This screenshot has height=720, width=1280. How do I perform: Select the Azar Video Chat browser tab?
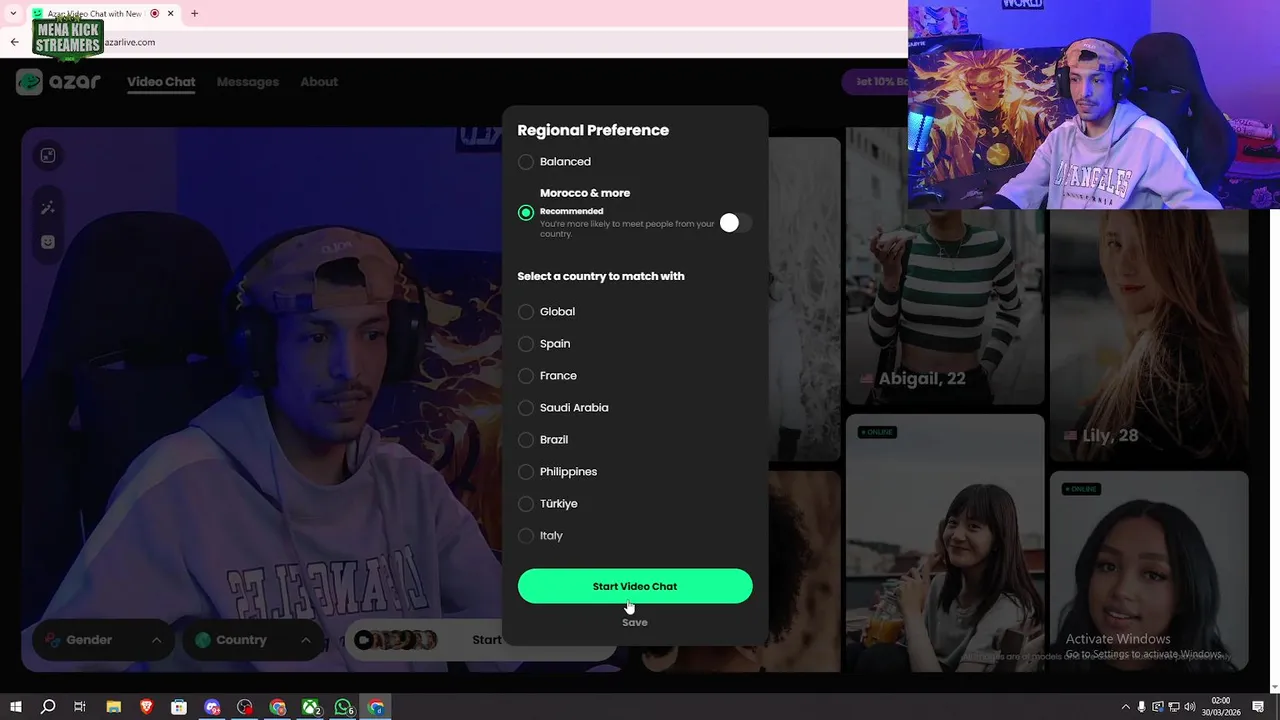click(x=104, y=14)
